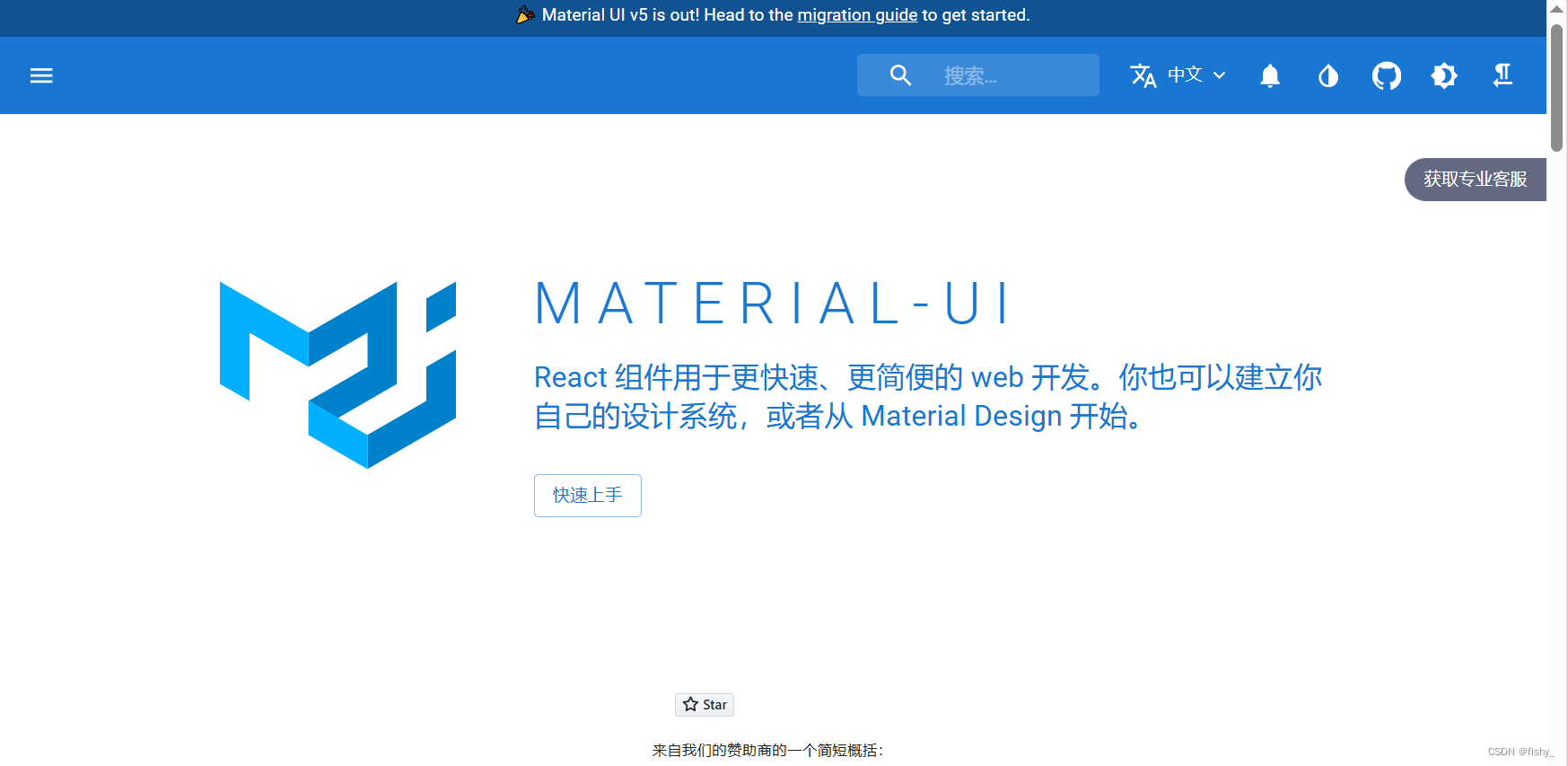Click the translate language icon
The image size is (1568, 766).
coord(1143,75)
